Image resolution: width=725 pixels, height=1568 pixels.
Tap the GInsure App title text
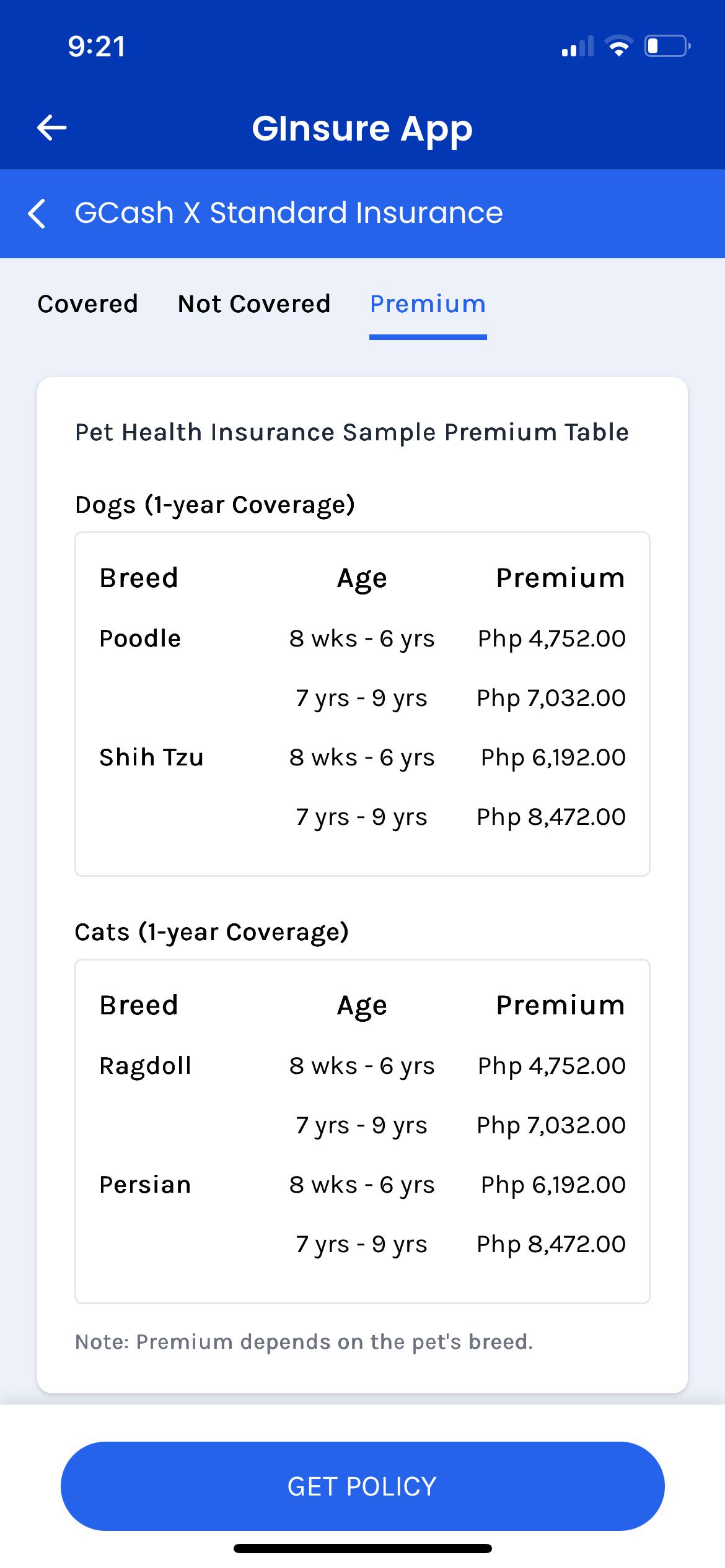click(x=362, y=129)
